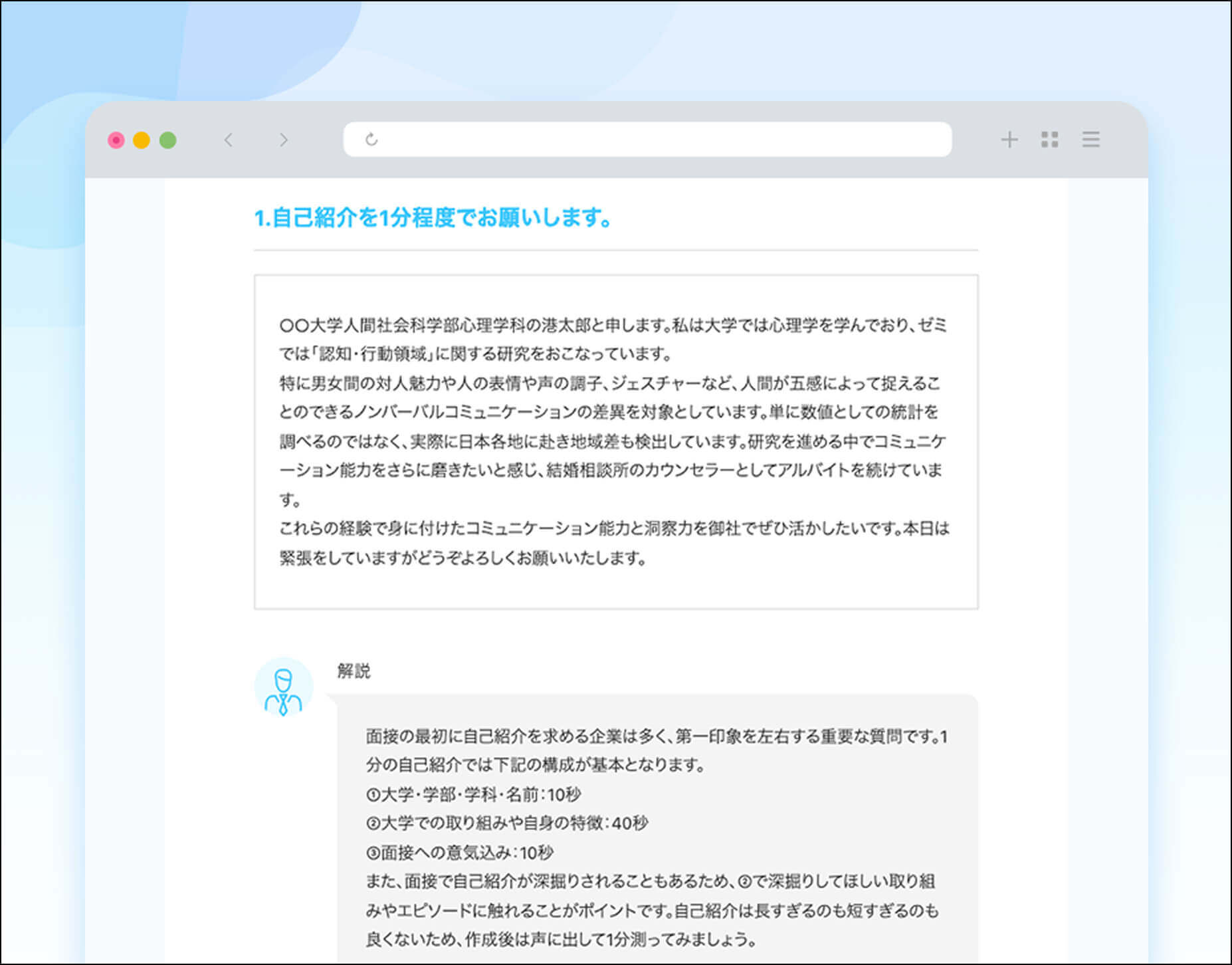The height and width of the screenshot is (965, 1232).
Task: Click the line ①大学・学部・学科・名前：10秒
Action: click(x=473, y=794)
